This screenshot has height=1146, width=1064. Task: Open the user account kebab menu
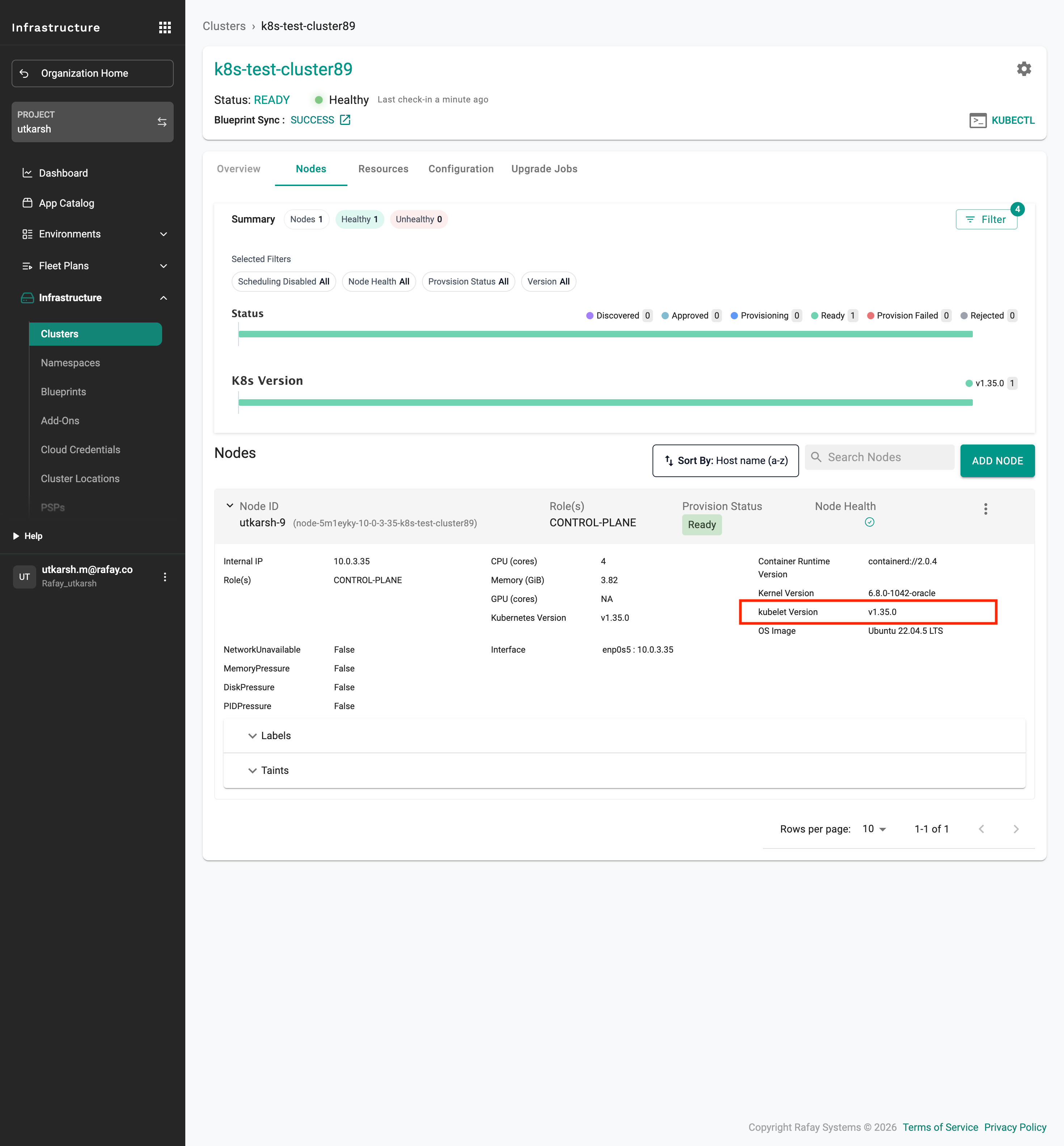pyautogui.click(x=165, y=577)
